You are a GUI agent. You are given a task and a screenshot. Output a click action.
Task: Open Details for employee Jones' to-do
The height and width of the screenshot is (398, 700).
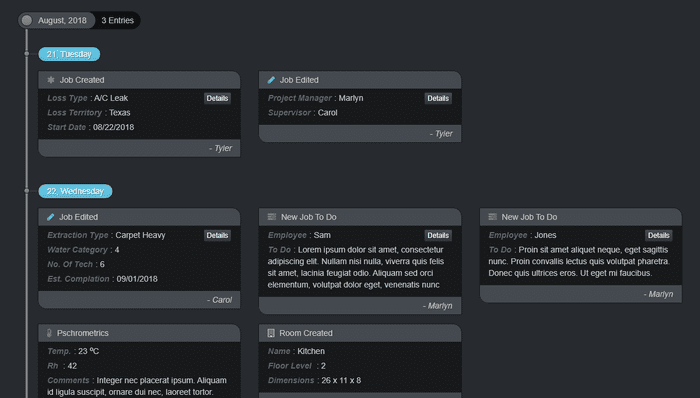(658, 235)
